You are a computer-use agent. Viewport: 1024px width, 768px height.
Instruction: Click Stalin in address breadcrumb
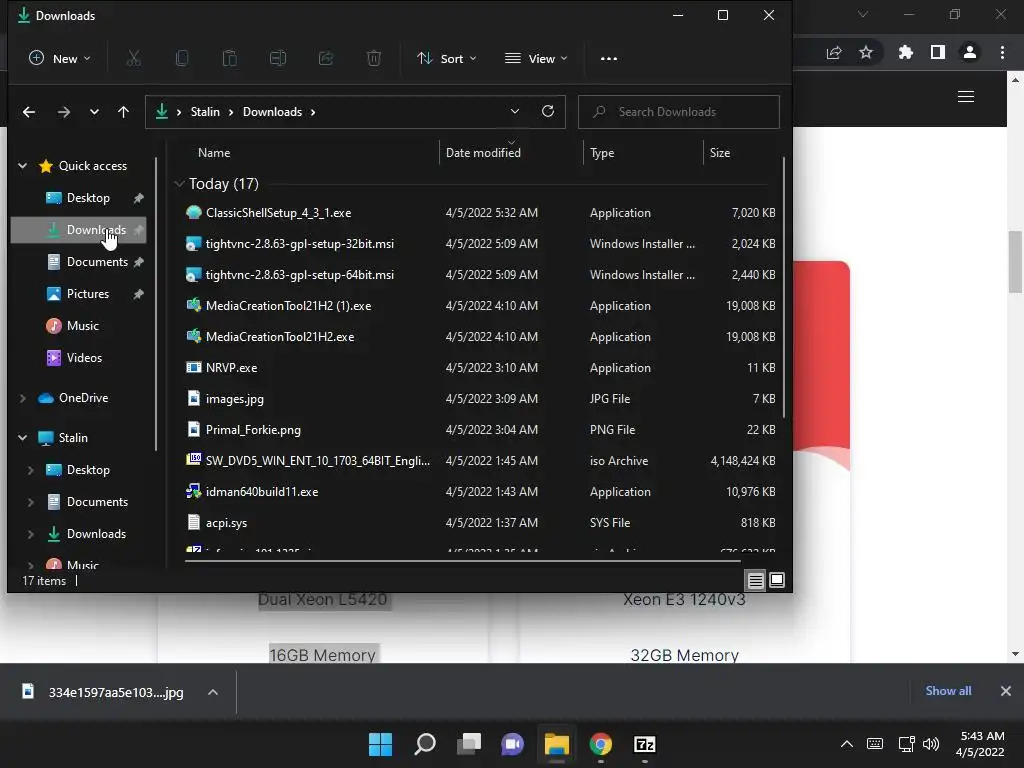tap(205, 112)
